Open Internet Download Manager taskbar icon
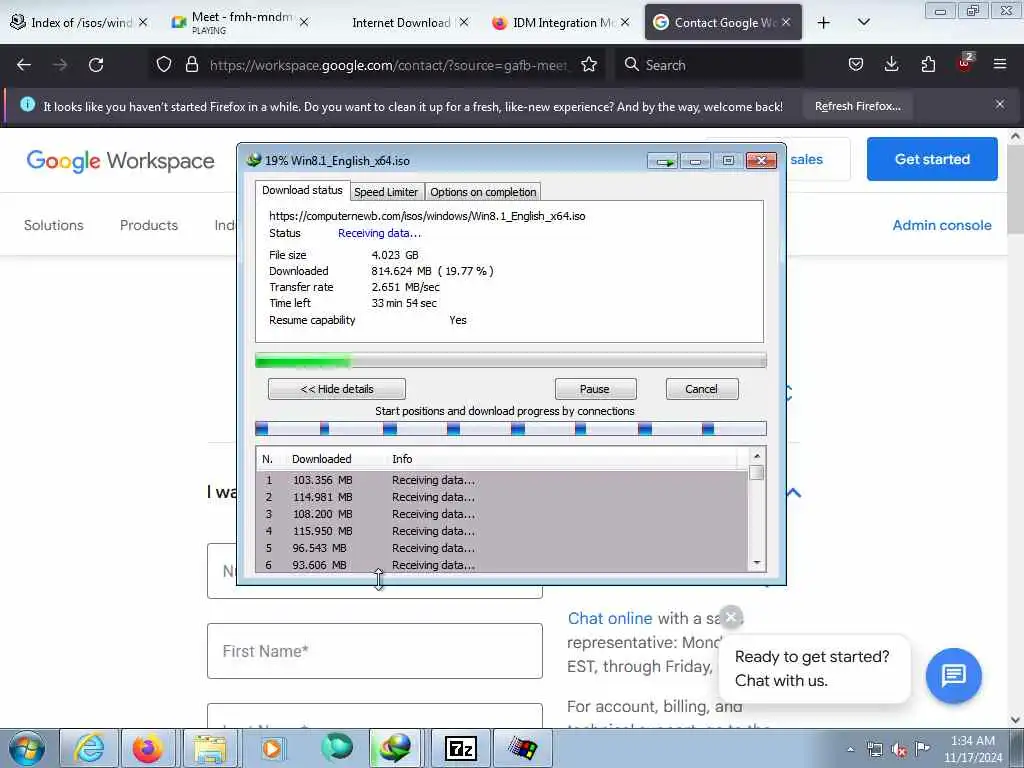Screen dimensions: 1024x768 point(396,748)
